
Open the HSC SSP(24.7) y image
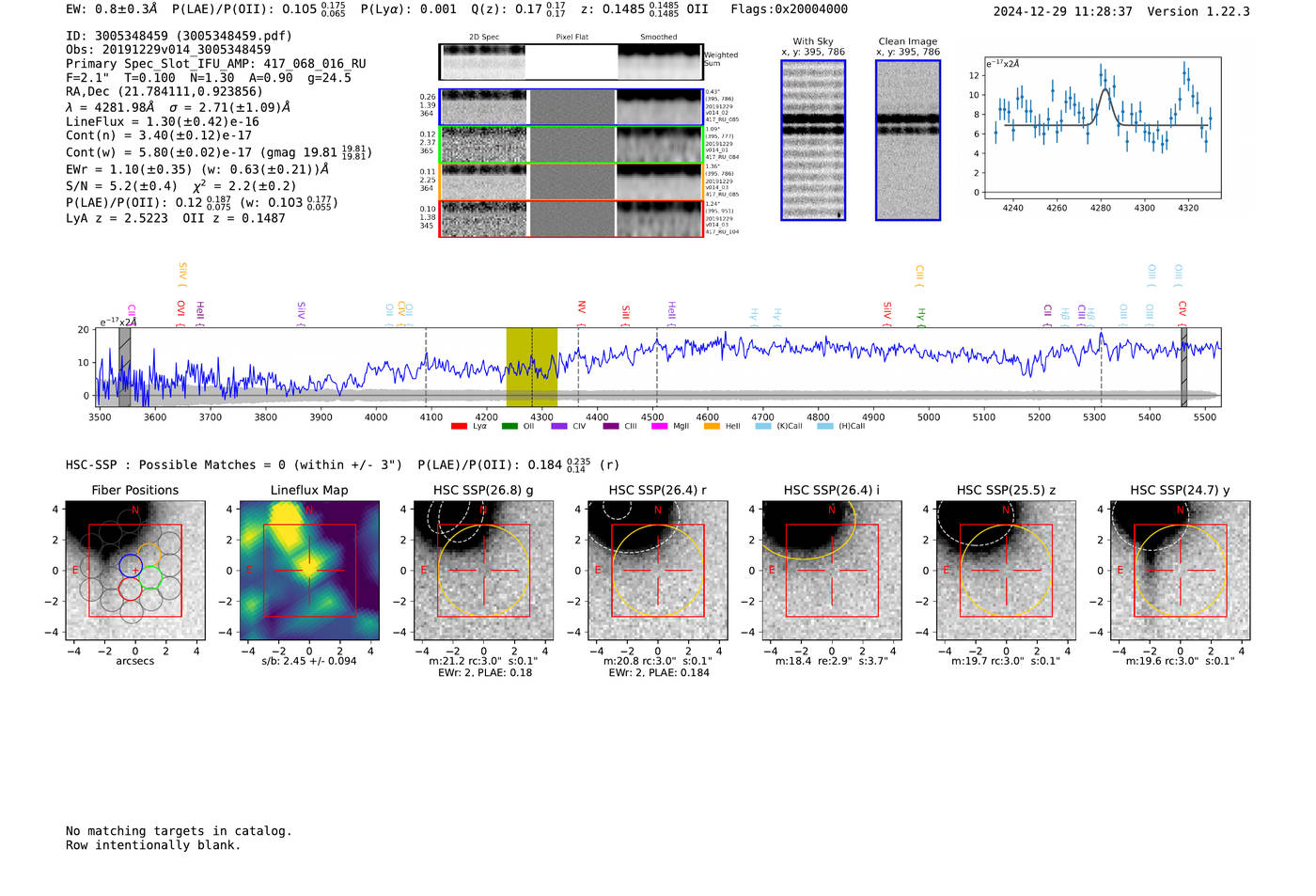coord(1181,571)
